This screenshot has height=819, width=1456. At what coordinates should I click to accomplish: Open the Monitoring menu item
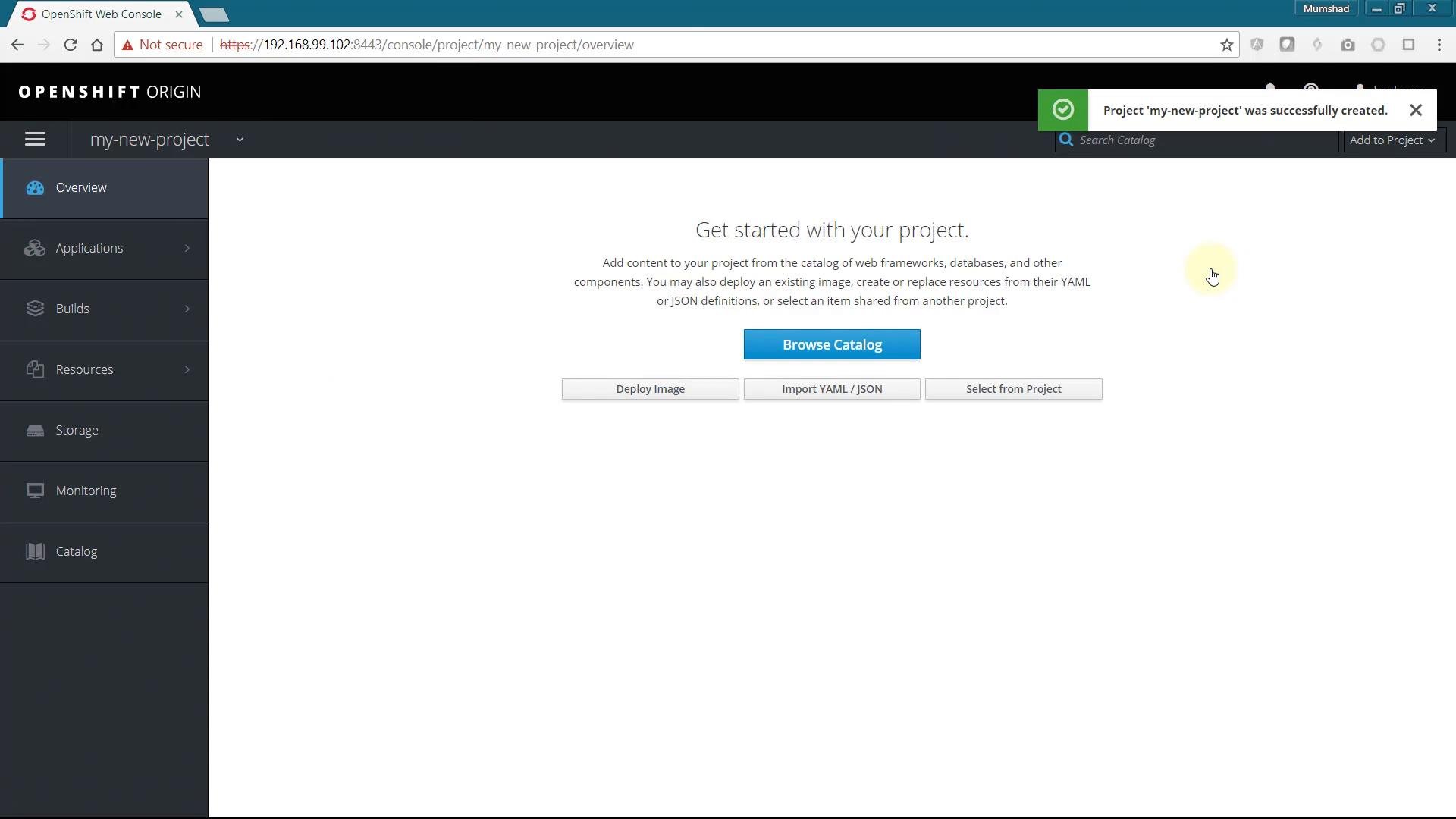(104, 491)
